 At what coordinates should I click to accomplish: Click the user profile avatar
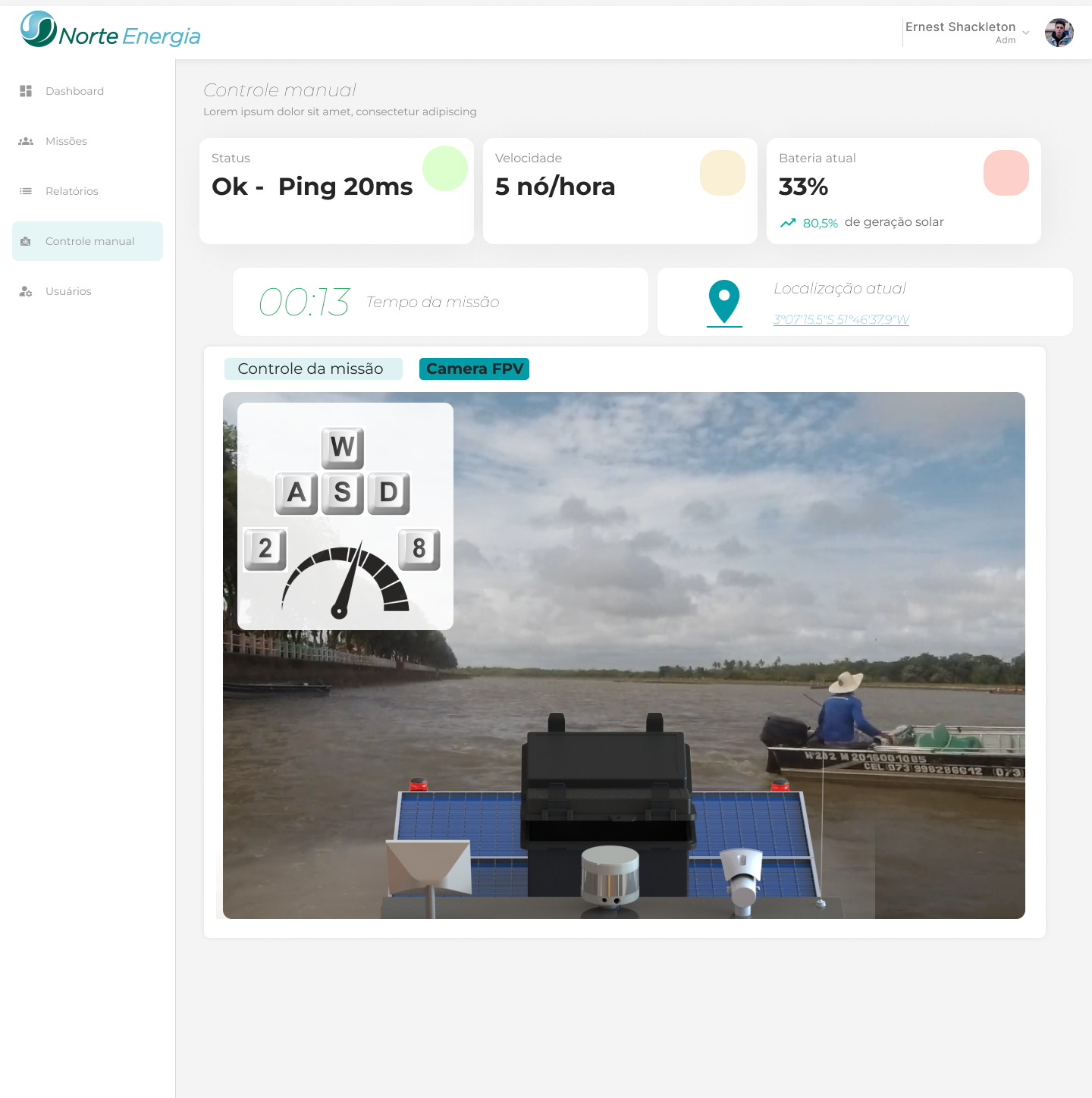click(x=1059, y=33)
